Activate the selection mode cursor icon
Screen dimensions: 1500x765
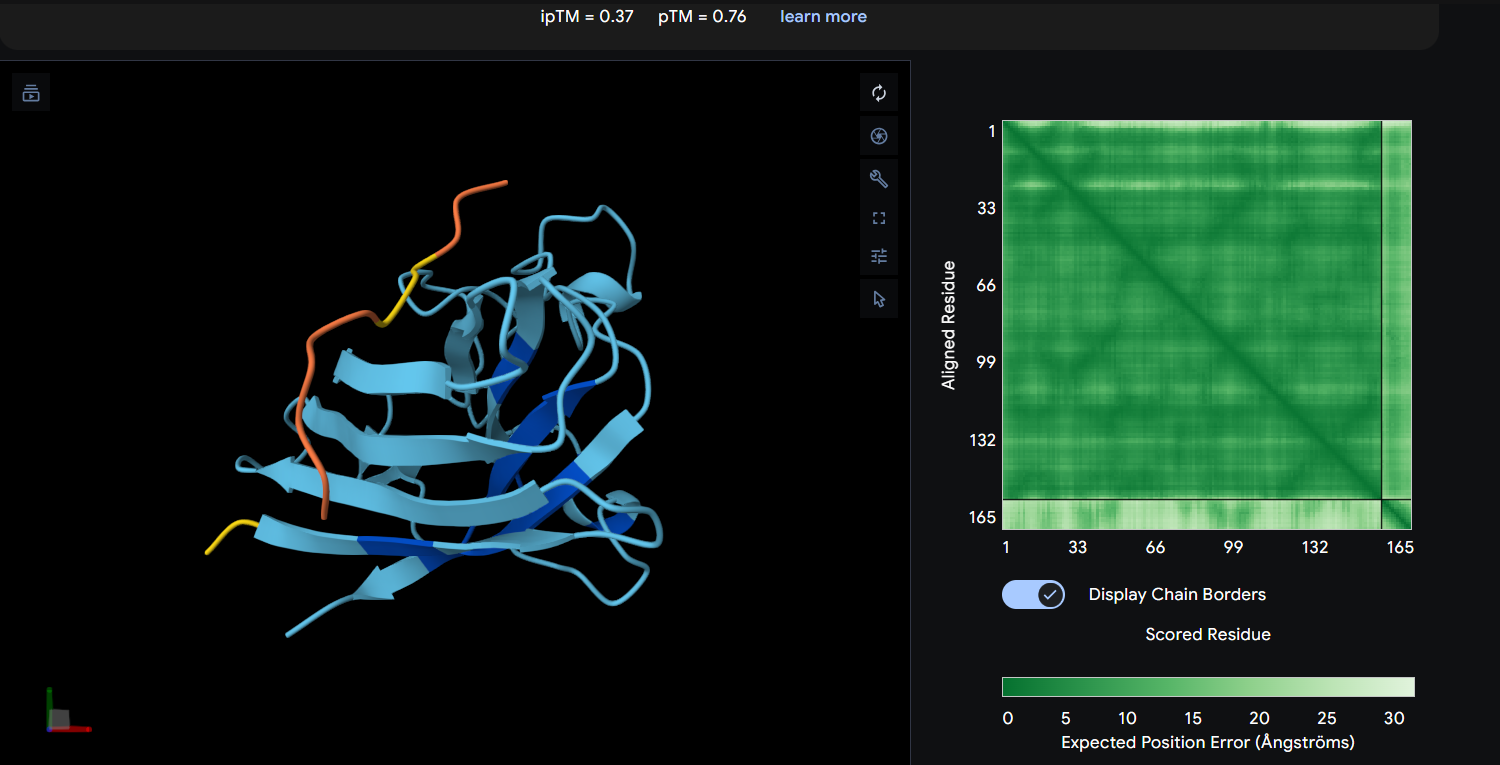coord(879,299)
